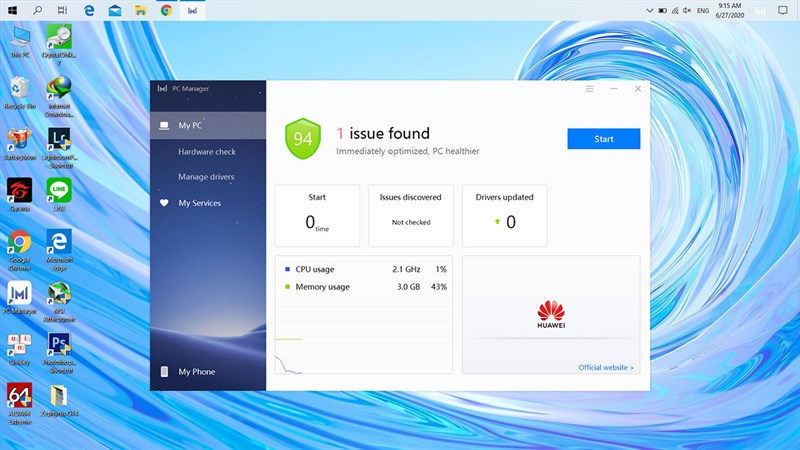The height and width of the screenshot is (450, 800).
Task: Launch Edge from the taskbar
Action: point(89,10)
